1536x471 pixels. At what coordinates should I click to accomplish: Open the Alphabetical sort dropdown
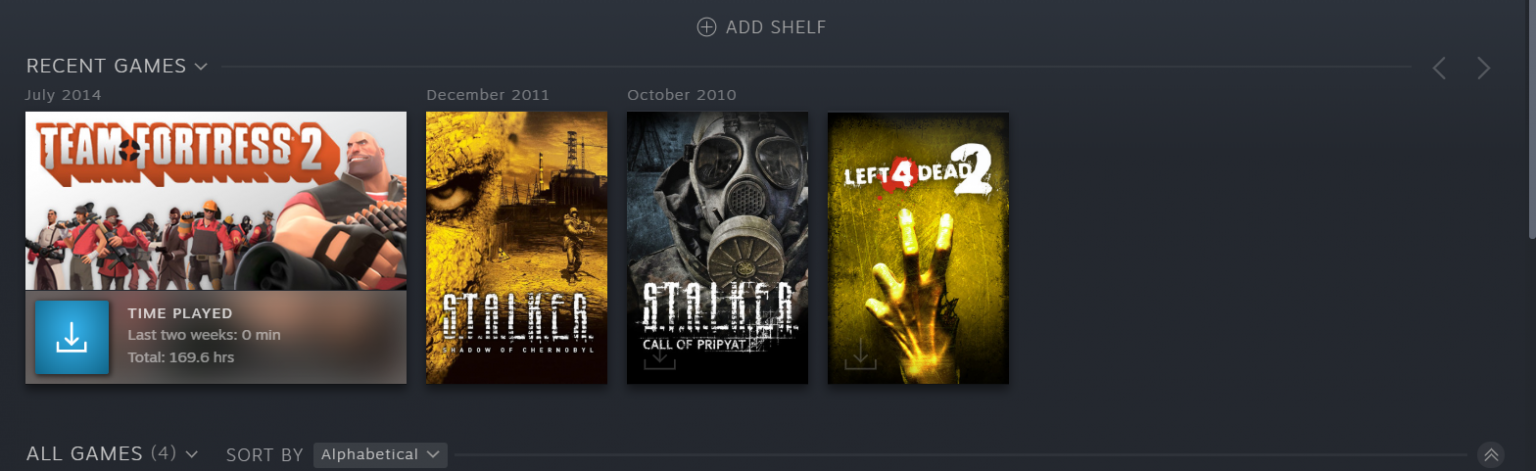click(380, 455)
